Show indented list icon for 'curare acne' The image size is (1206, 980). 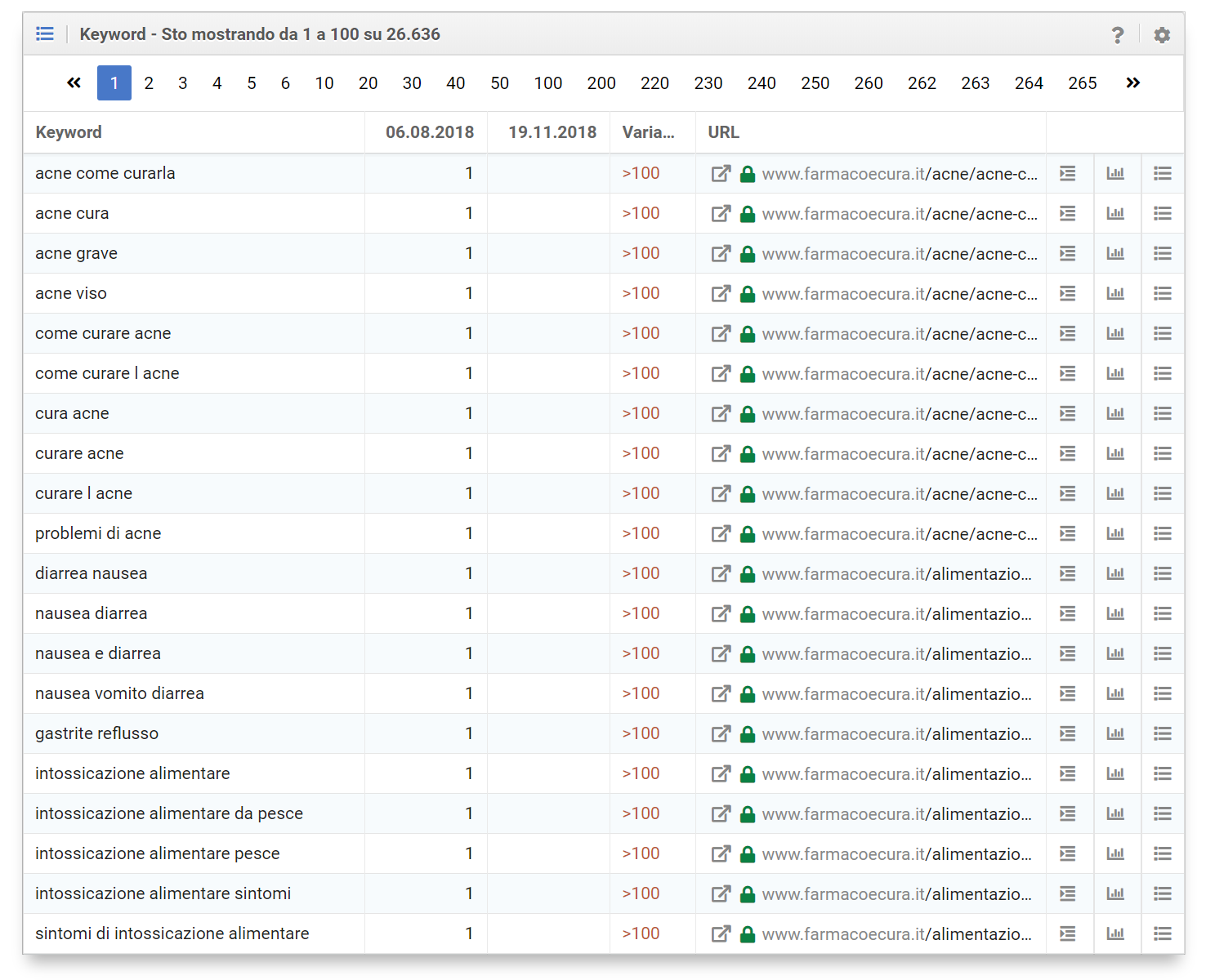[x=1067, y=453]
